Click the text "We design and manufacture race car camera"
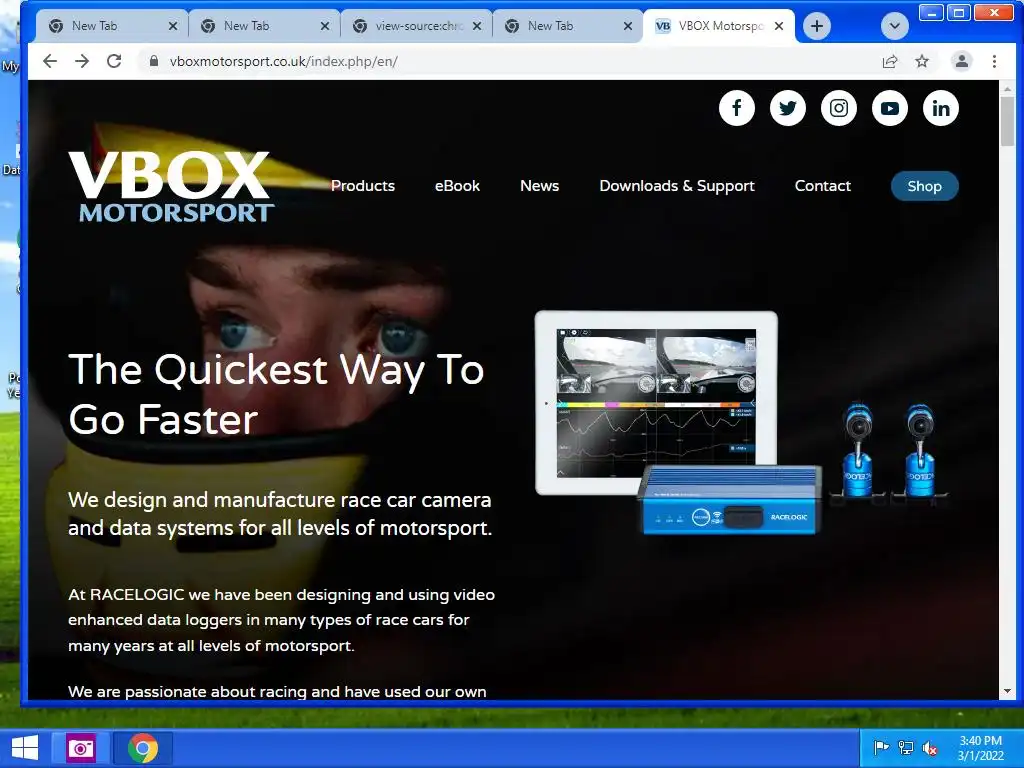 point(280,500)
